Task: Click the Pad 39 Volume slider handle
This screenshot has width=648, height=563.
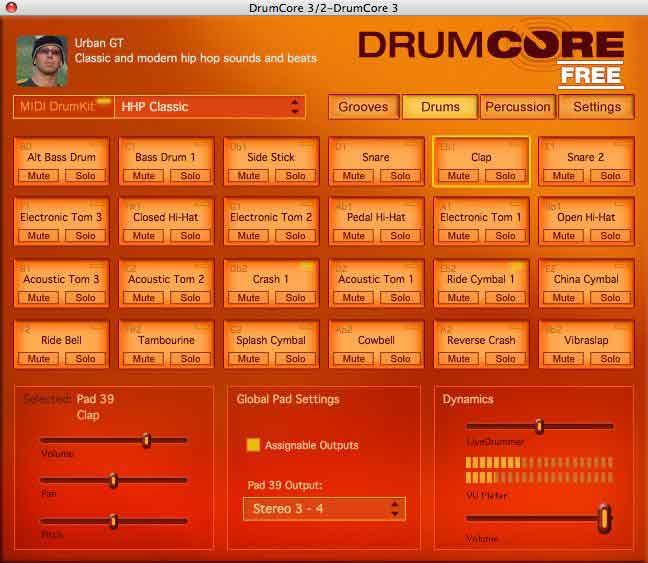Action: point(146,440)
